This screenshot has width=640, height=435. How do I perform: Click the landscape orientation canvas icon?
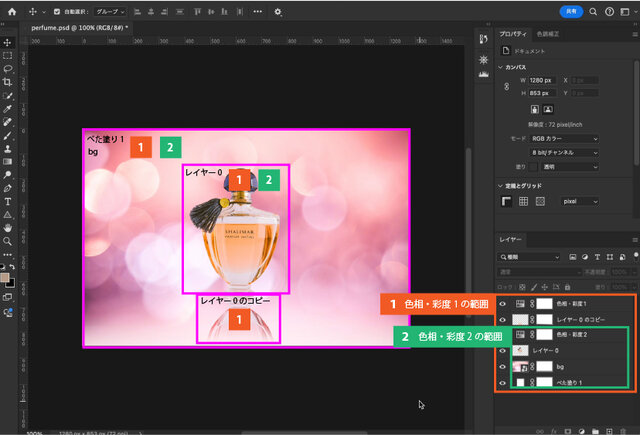tap(549, 107)
